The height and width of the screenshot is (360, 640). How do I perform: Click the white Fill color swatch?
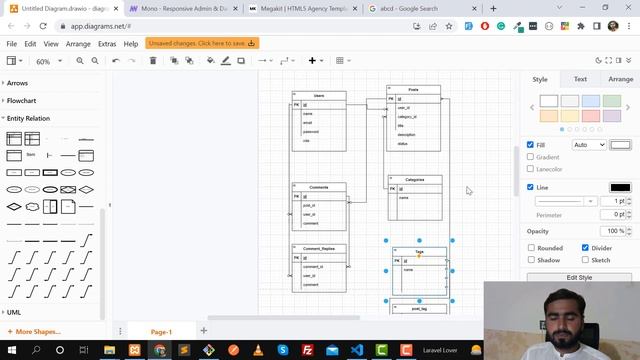(x=620, y=145)
